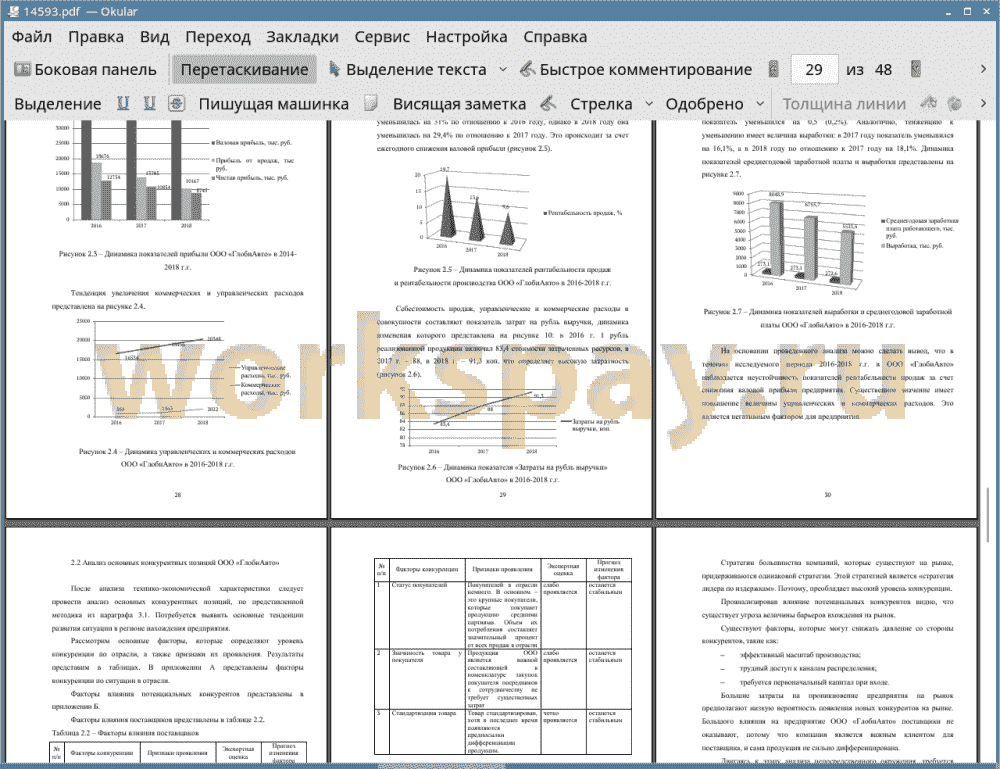
Task: Click the page starting with Стратегия большинства компаний
Action: click(x=816, y=645)
